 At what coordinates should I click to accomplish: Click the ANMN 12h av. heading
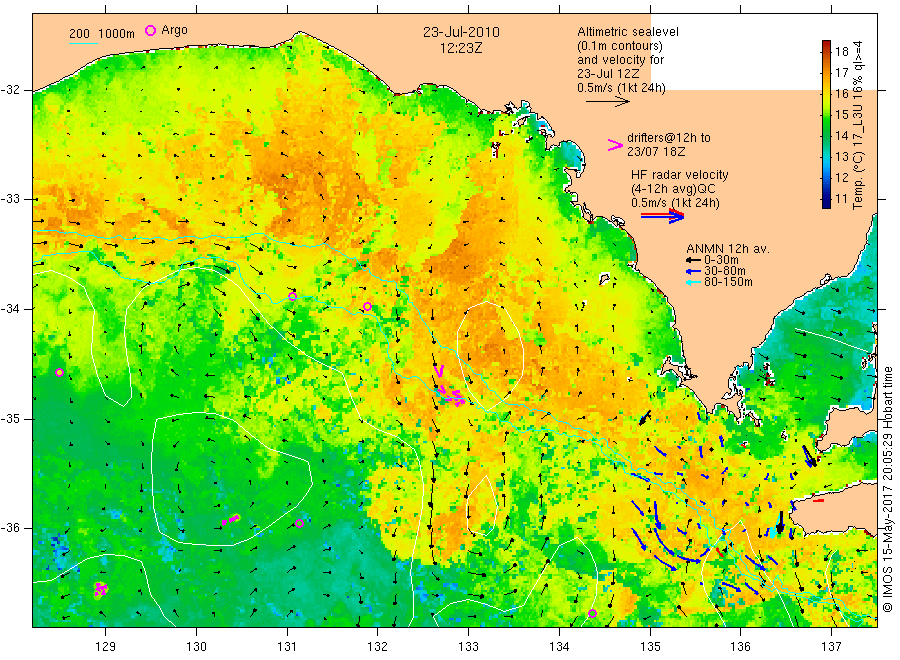pos(728,249)
